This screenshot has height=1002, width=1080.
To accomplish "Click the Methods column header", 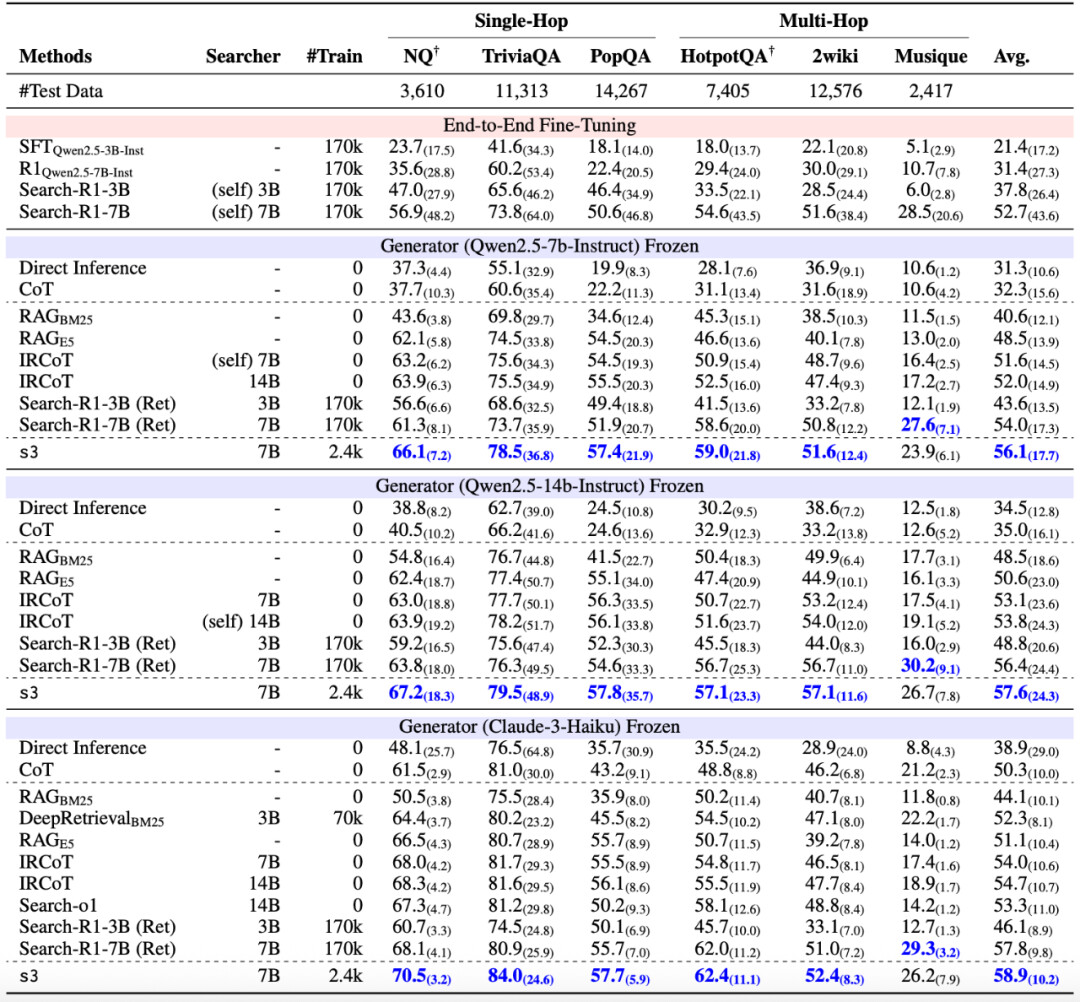I will tap(55, 56).
